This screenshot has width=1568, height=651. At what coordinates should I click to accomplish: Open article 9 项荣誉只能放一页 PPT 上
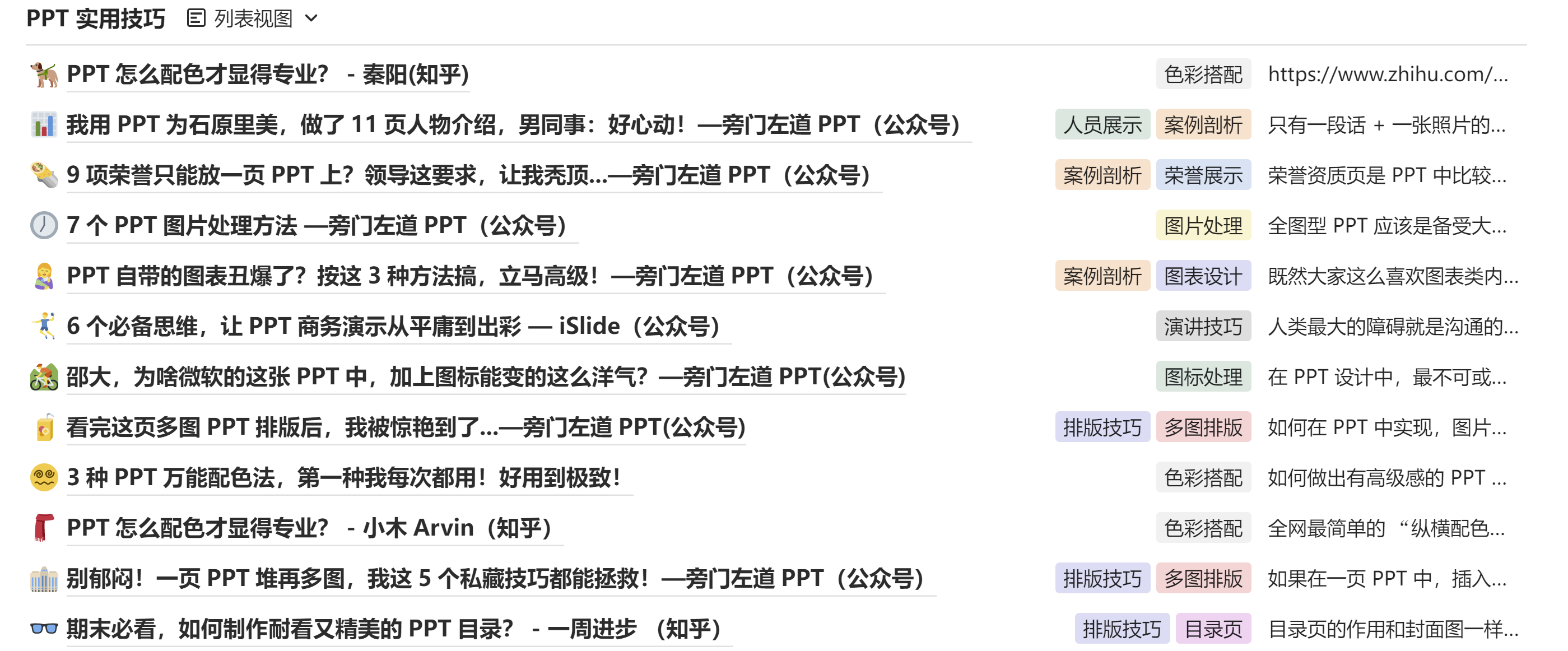pos(468,175)
